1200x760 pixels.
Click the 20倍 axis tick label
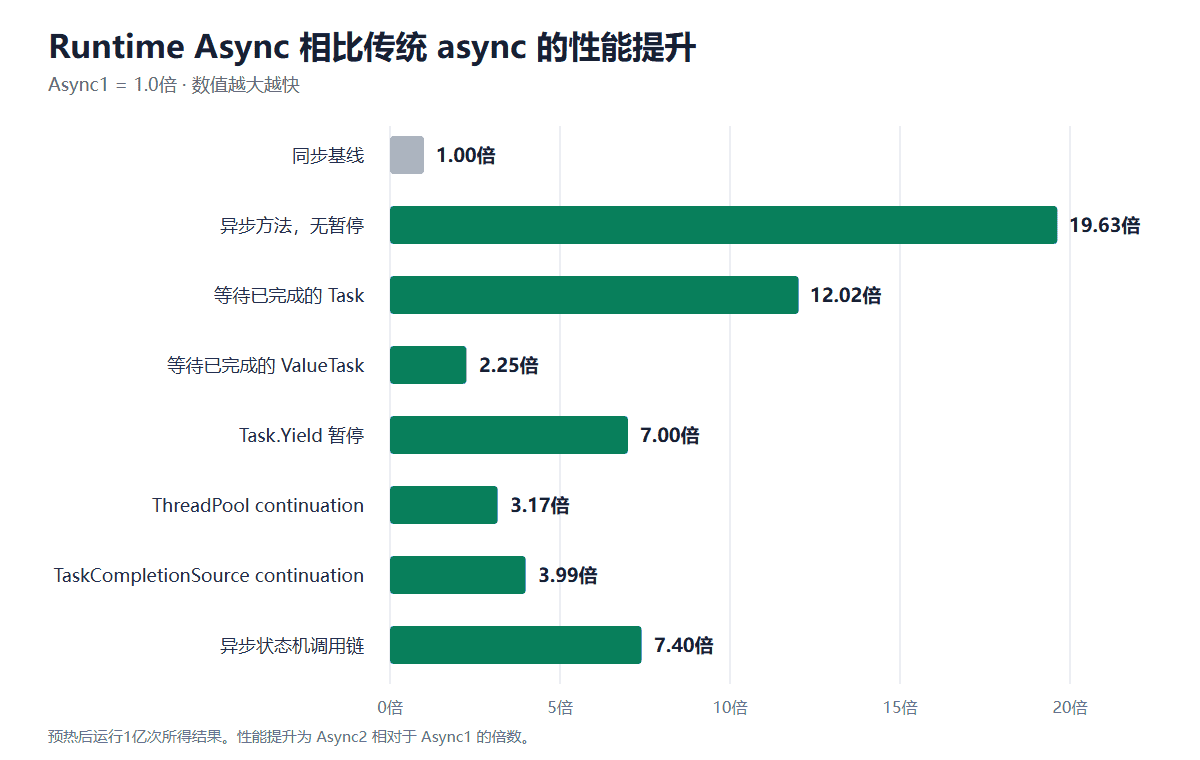1070,708
